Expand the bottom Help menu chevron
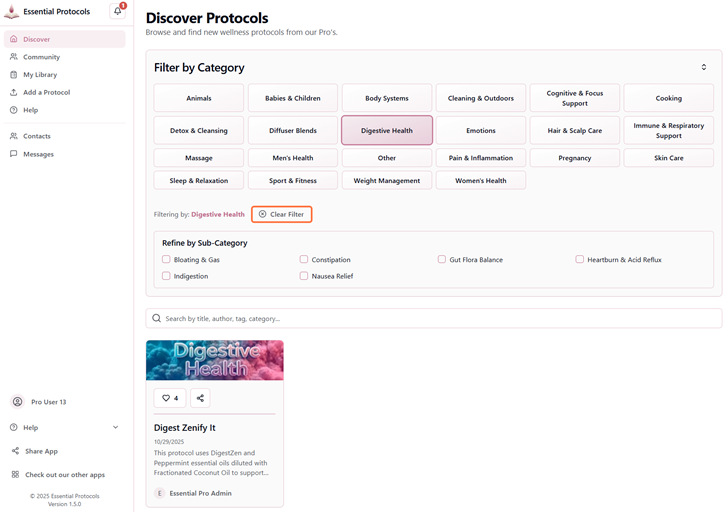728x512 pixels. (115, 428)
